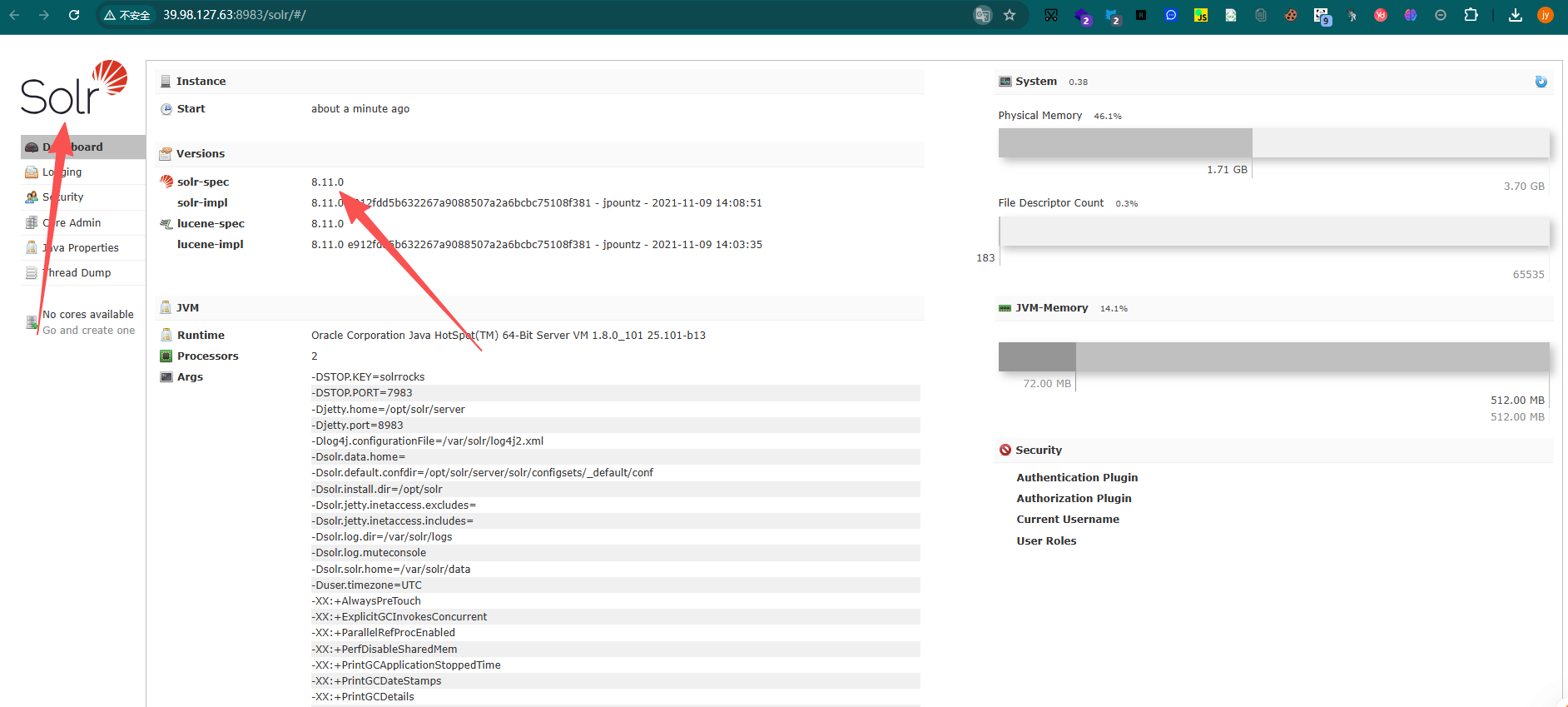Open the browser downloads icon

(x=1516, y=15)
